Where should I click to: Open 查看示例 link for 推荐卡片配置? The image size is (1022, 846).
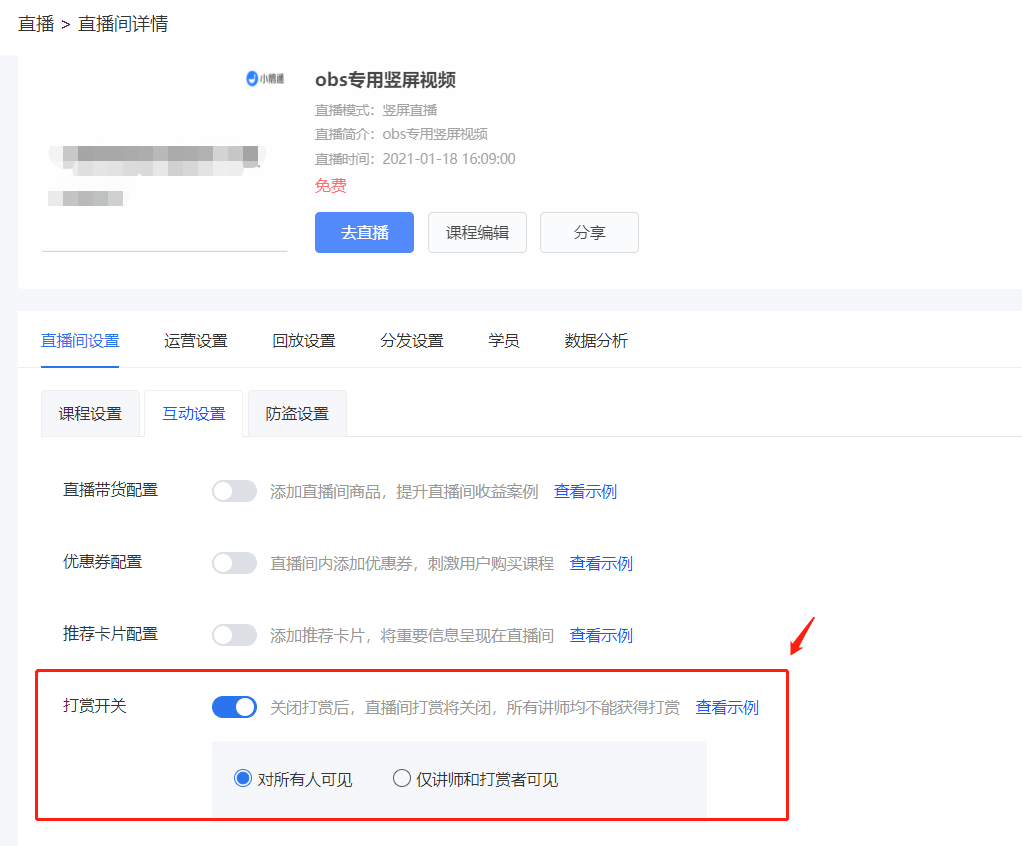click(x=601, y=635)
